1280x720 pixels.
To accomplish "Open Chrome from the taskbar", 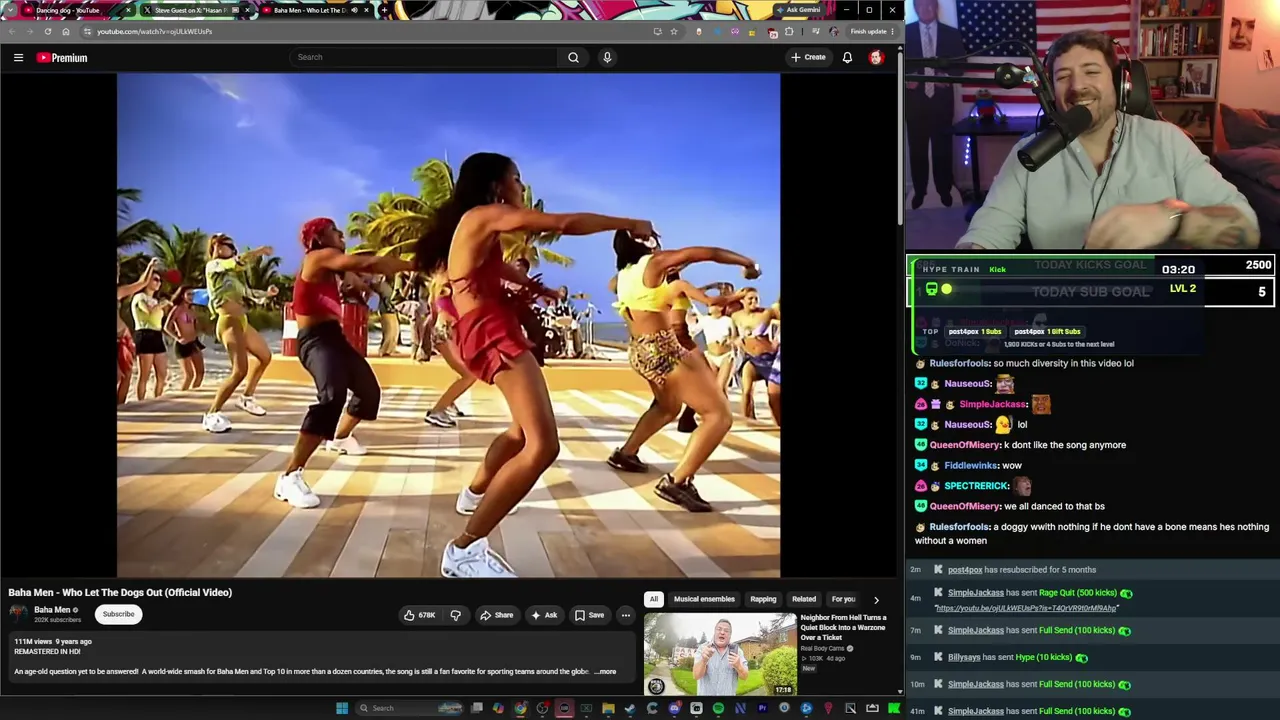I will point(520,708).
